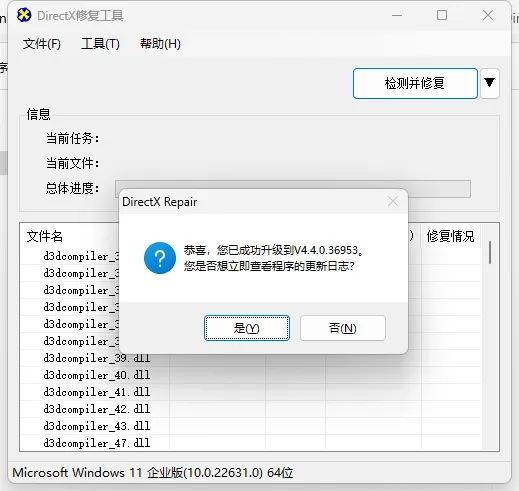
Task: Click the 当前任务 label
Action: [x=72, y=138]
